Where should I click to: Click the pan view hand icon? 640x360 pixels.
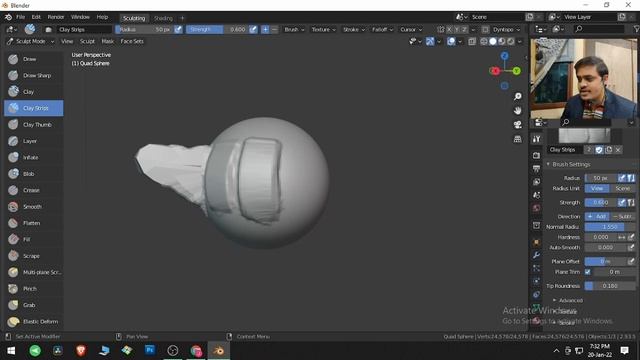[x=518, y=111]
